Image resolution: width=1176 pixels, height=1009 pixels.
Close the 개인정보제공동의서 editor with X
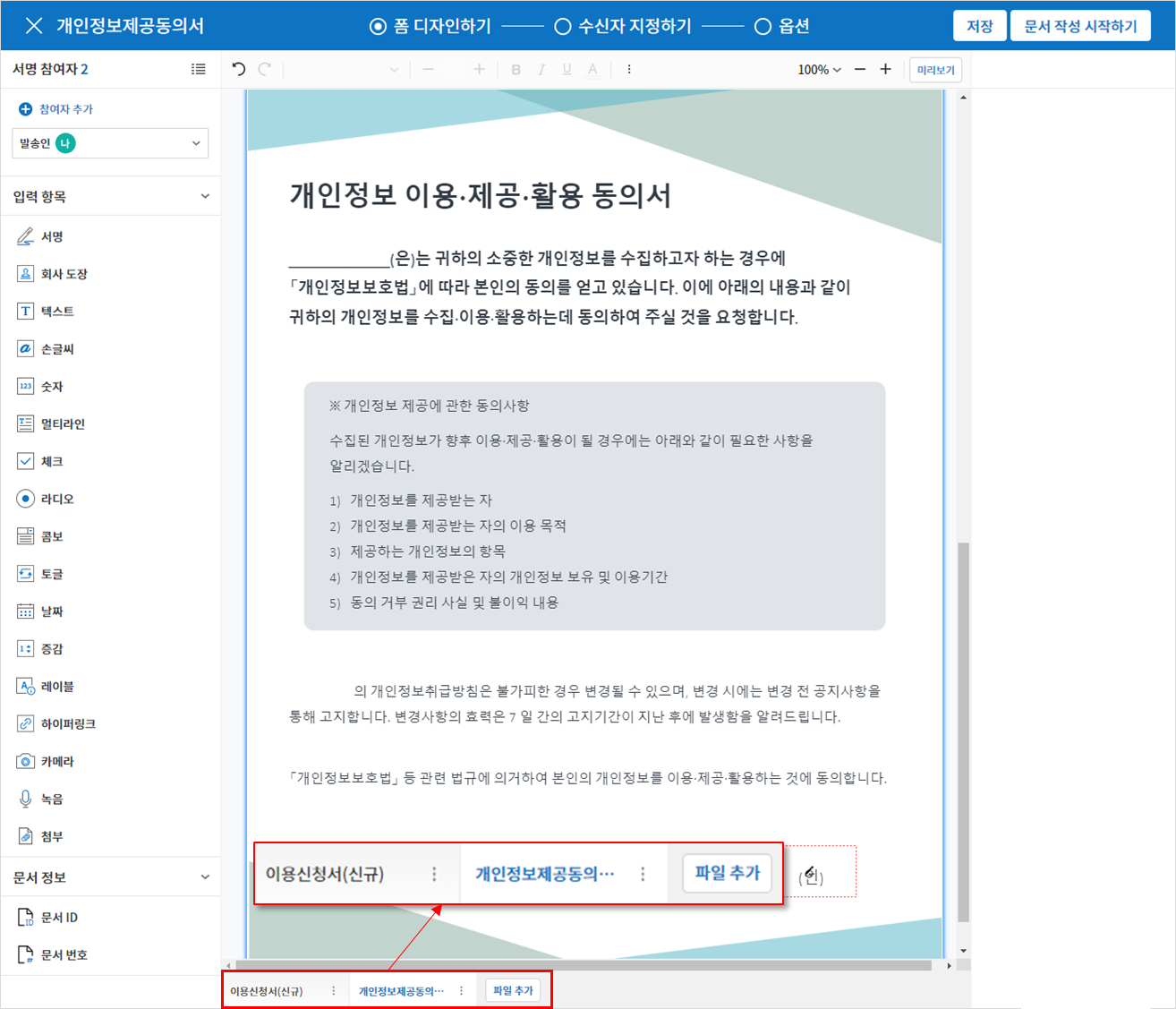pyautogui.click(x=34, y=26)
